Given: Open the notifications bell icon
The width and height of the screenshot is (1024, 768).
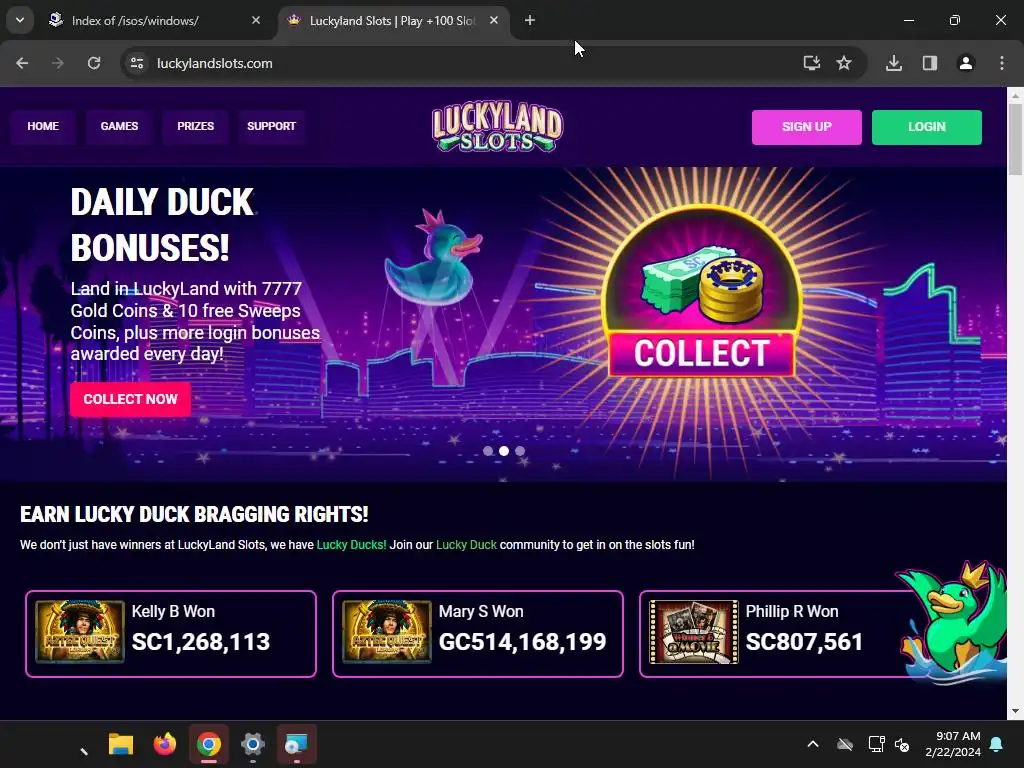Looking at the screenshot, I should click(997, 744).
